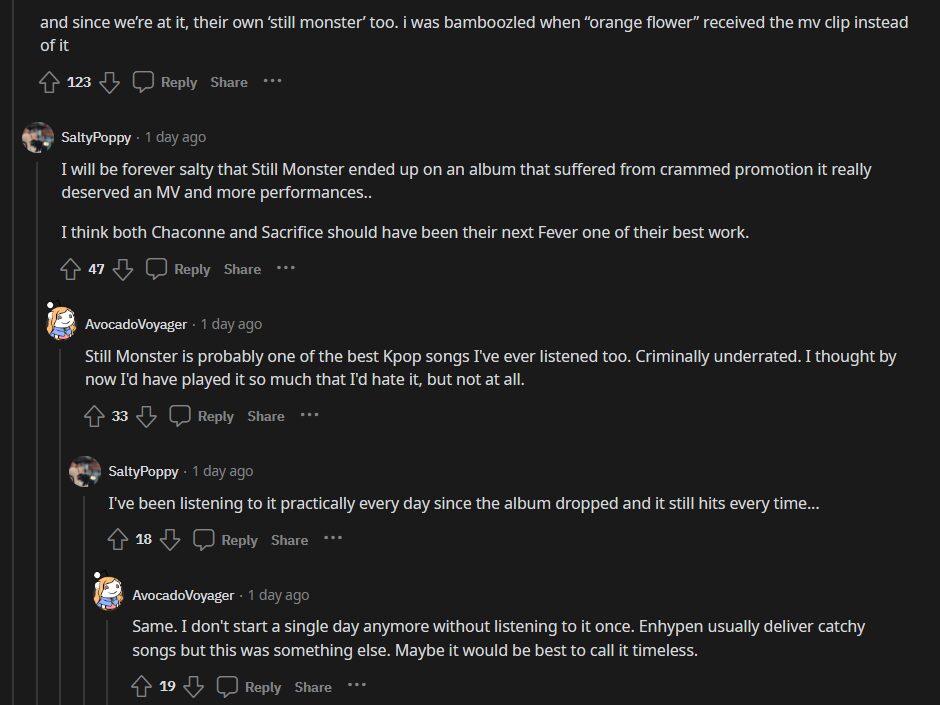
Task: Click AvocadoVoyager's avatar on the 'timeless' comment
Action: 109,593
